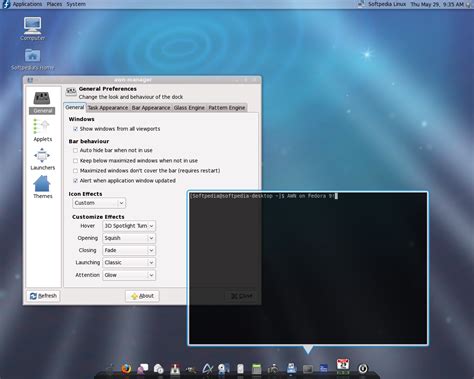Open awn-manager window menu icon in title bar

point(30,80)
